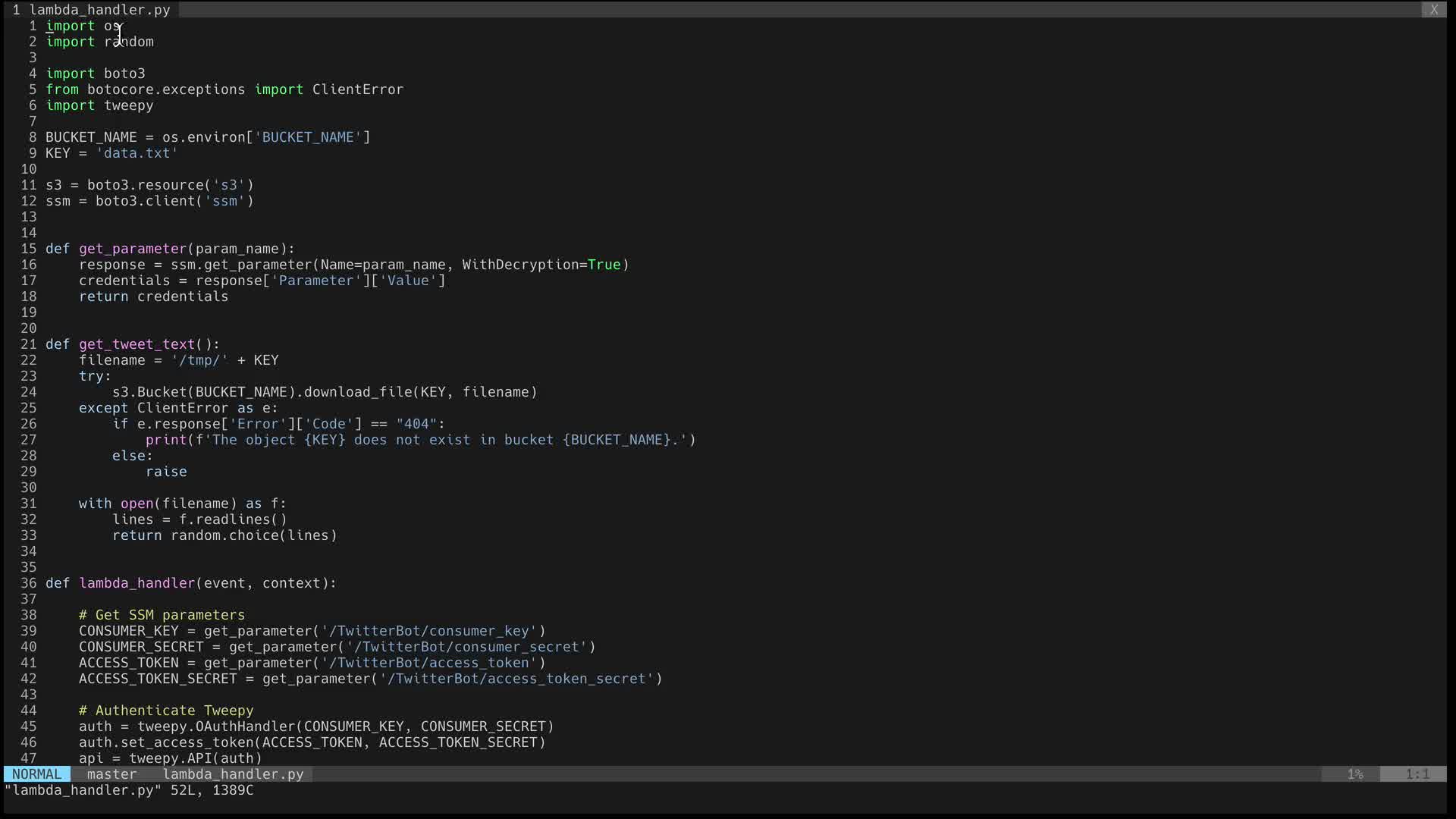Place cursor on 'import boto3' line

tap(96, 74)
